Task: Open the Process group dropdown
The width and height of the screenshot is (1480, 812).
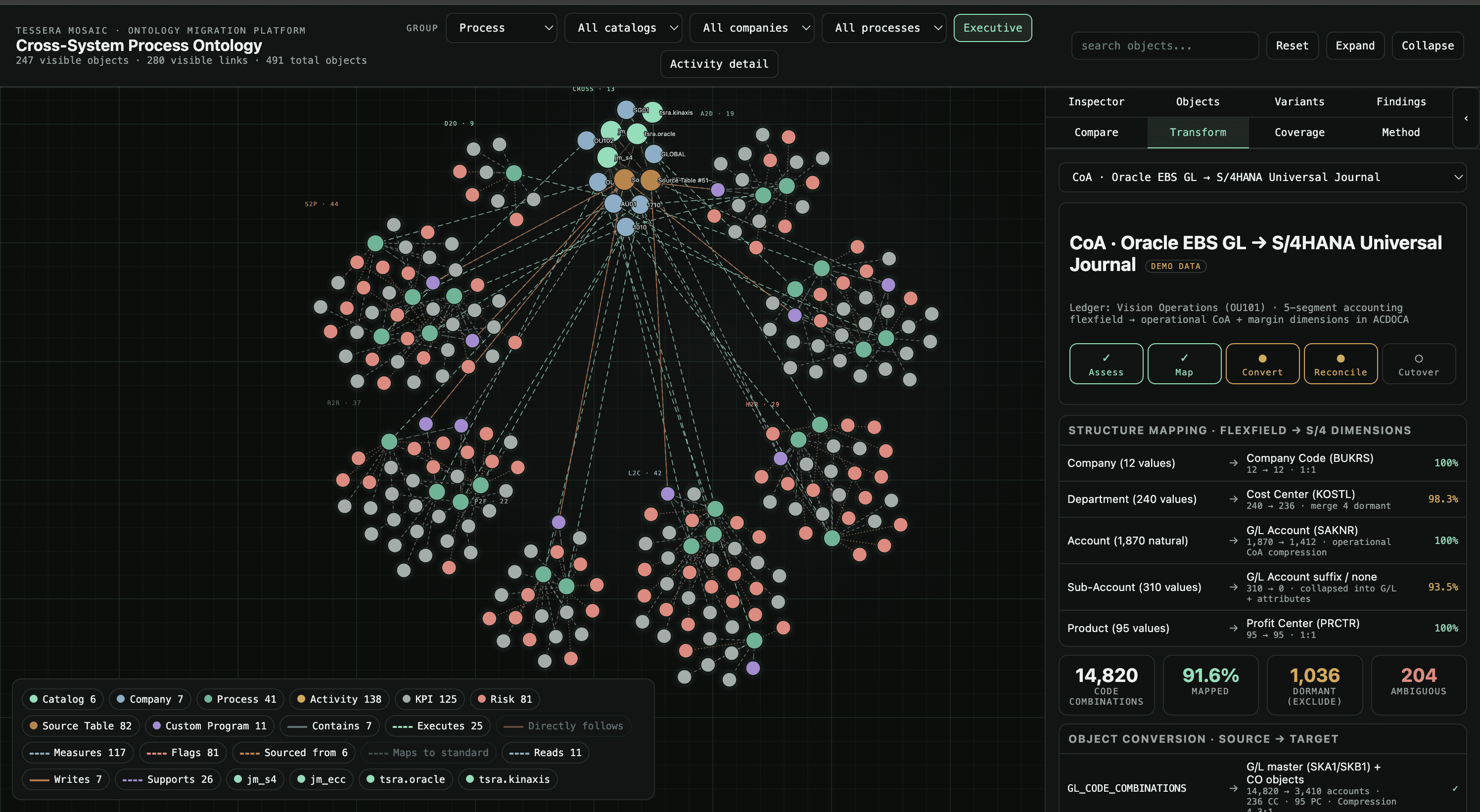Action: (x=501, y=28)
